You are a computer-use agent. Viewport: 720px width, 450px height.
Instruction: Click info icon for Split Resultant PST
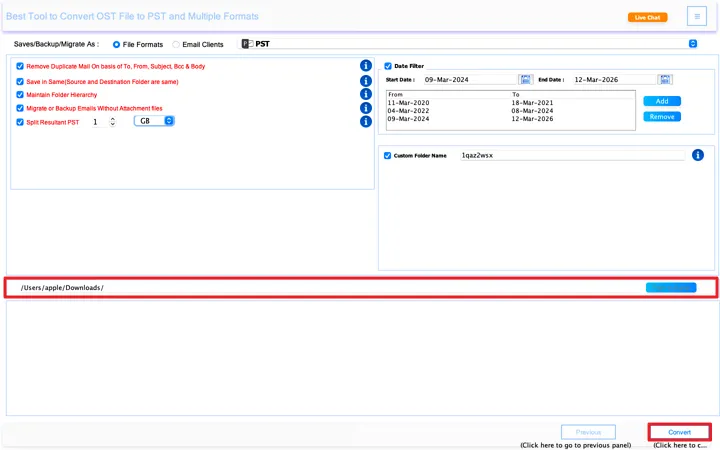click(x=366, y=122)
